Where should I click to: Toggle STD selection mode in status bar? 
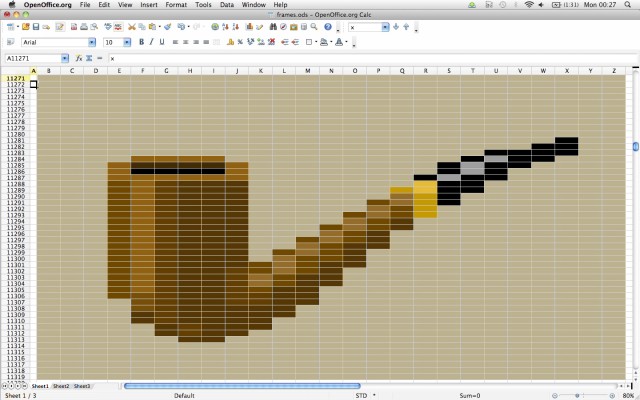click(361, 395)
